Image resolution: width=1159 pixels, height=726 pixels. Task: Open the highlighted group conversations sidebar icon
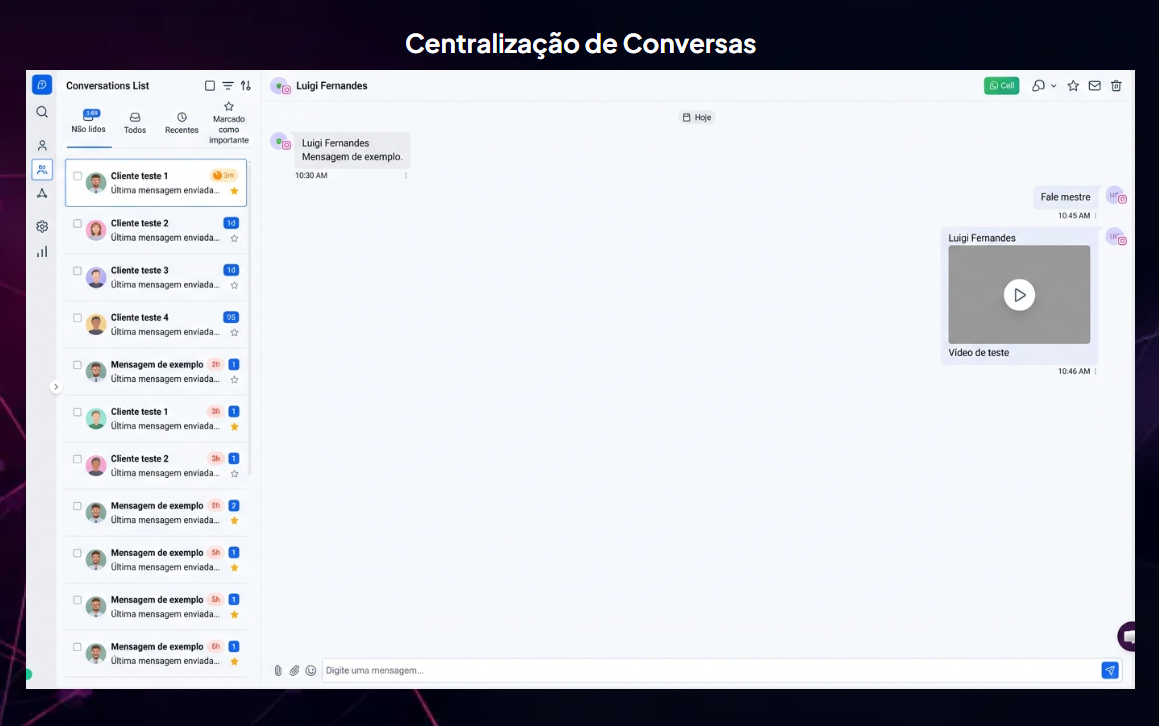(x=42, y=169)
